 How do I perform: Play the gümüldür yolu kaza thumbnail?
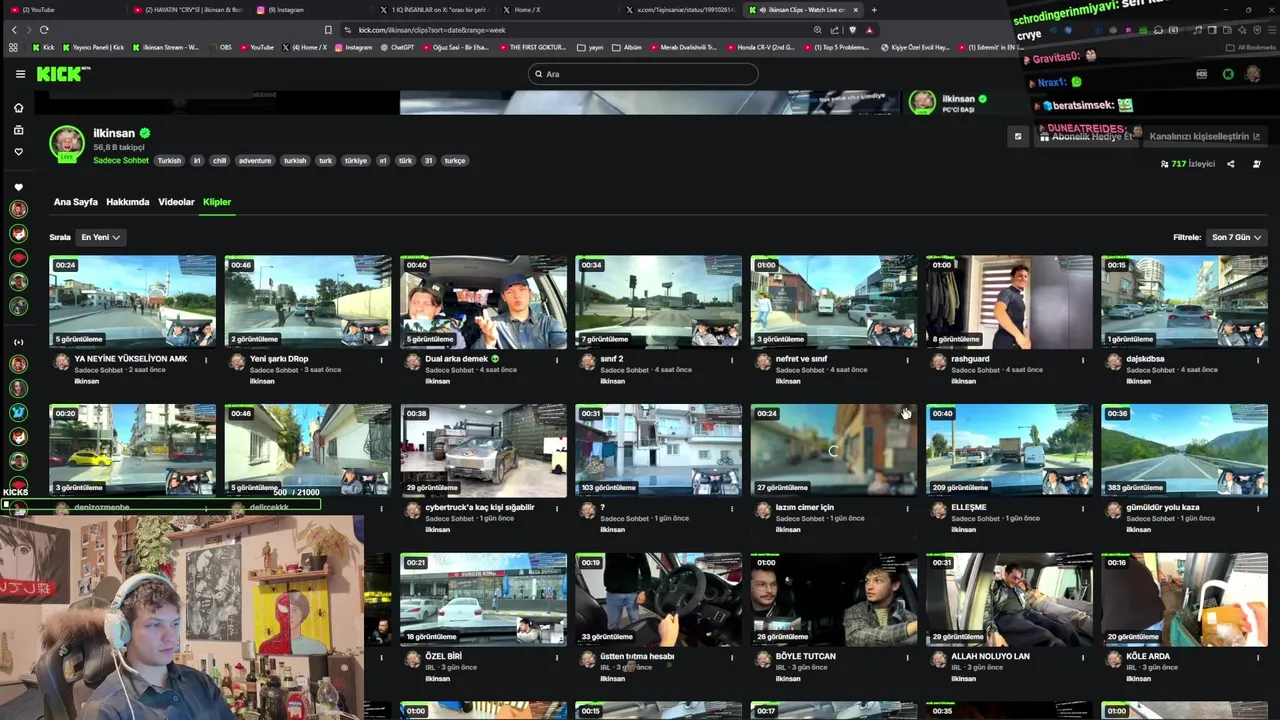(x=1184, y=450)
